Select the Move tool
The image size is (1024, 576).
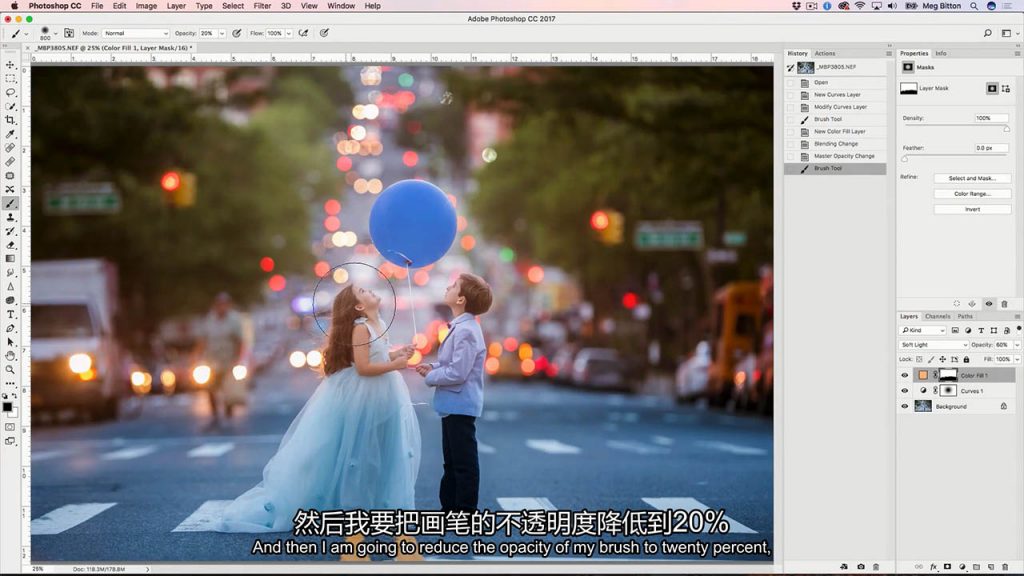tap(11, 63)
